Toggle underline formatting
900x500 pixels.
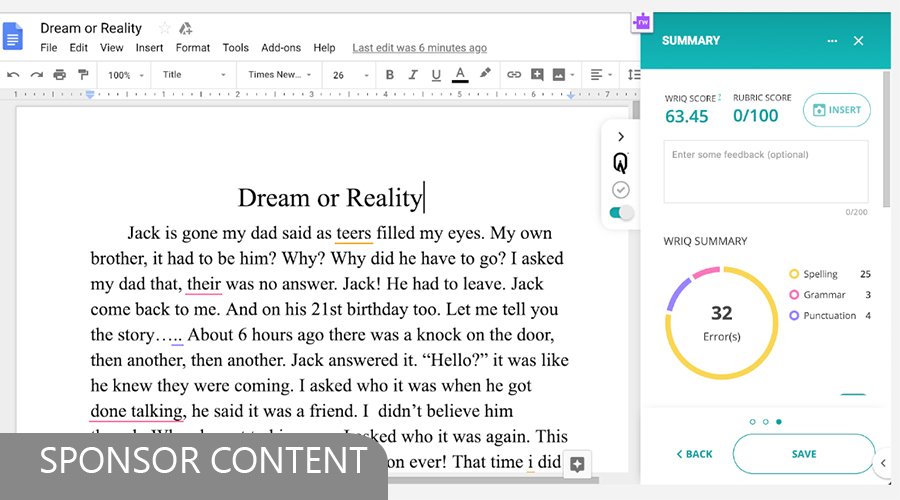[x=436, y=75]
